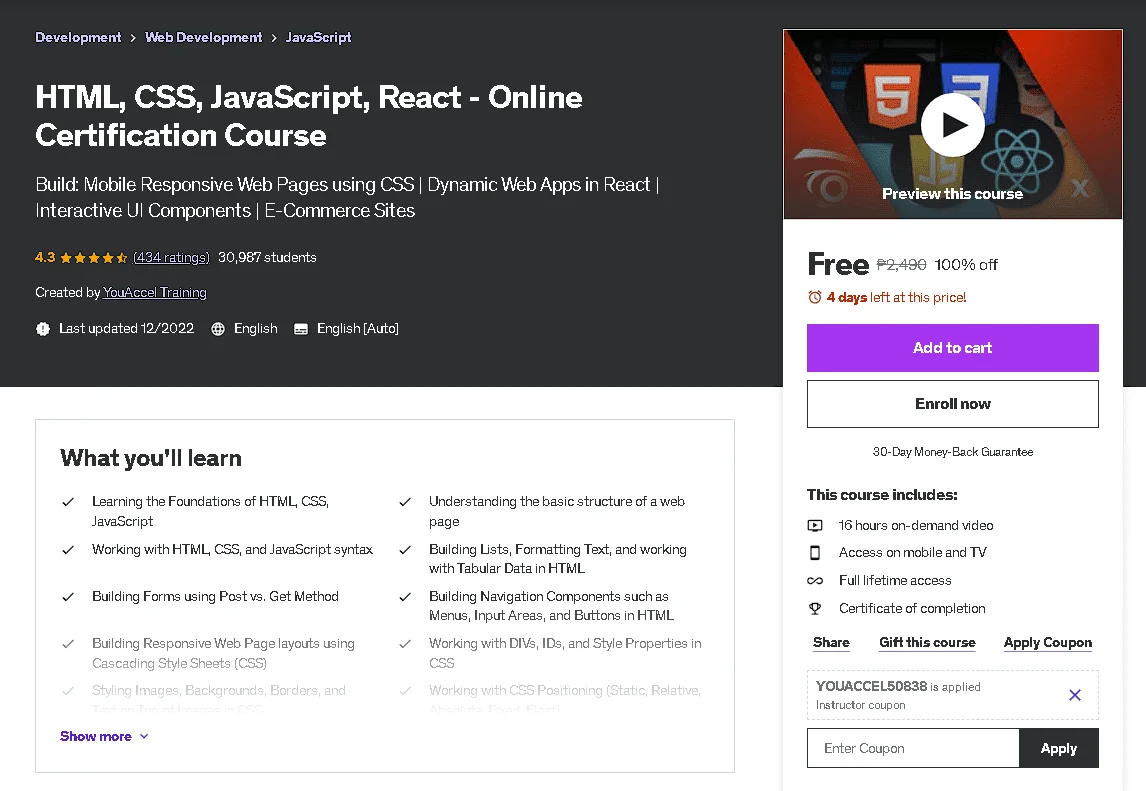Click the Last updated 12/2022 text
Screen dimensions: 1146x791
(x=126, y=329)
